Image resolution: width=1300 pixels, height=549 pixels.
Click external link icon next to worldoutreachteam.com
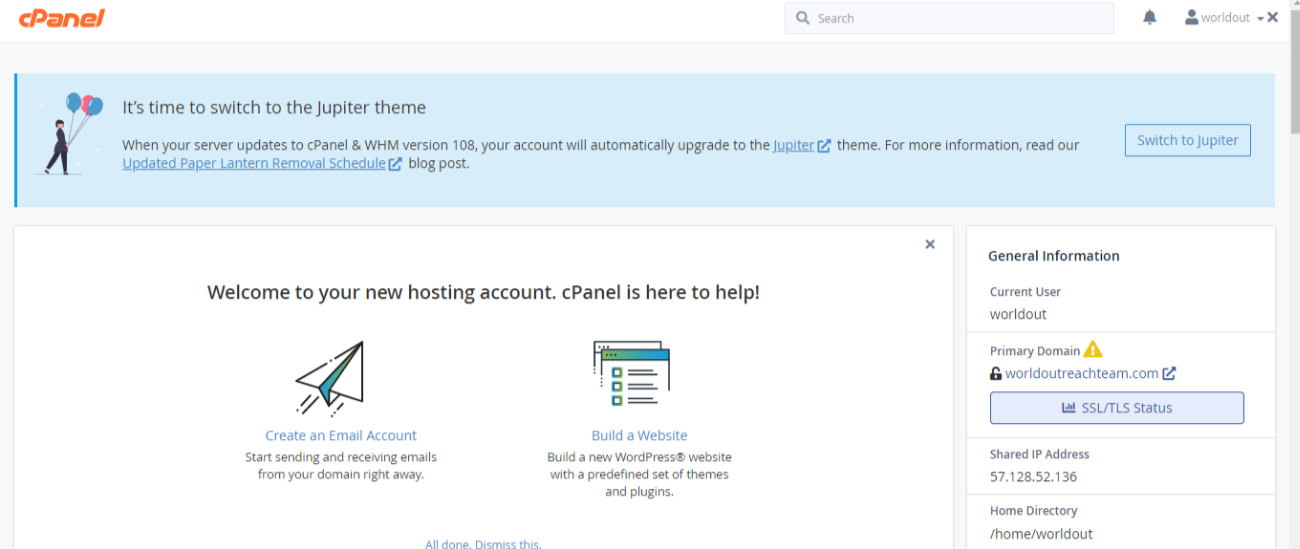[x=1169, y=373]
